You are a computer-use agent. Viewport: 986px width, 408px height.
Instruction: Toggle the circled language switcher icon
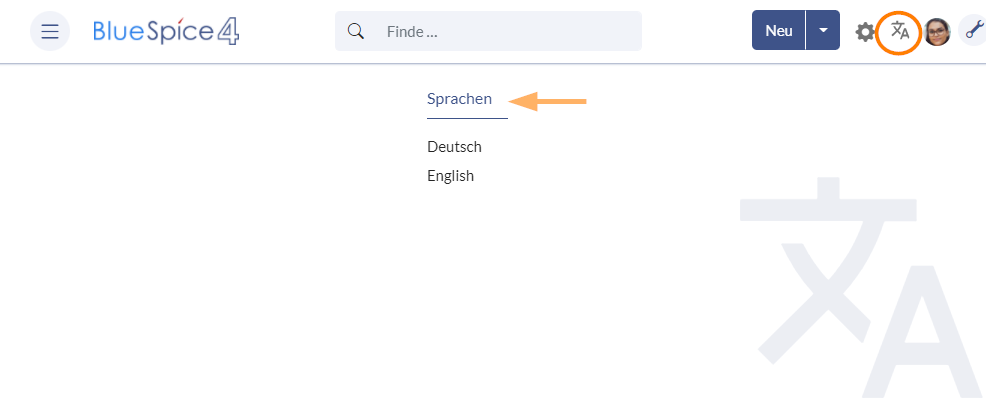pos(900,31)
